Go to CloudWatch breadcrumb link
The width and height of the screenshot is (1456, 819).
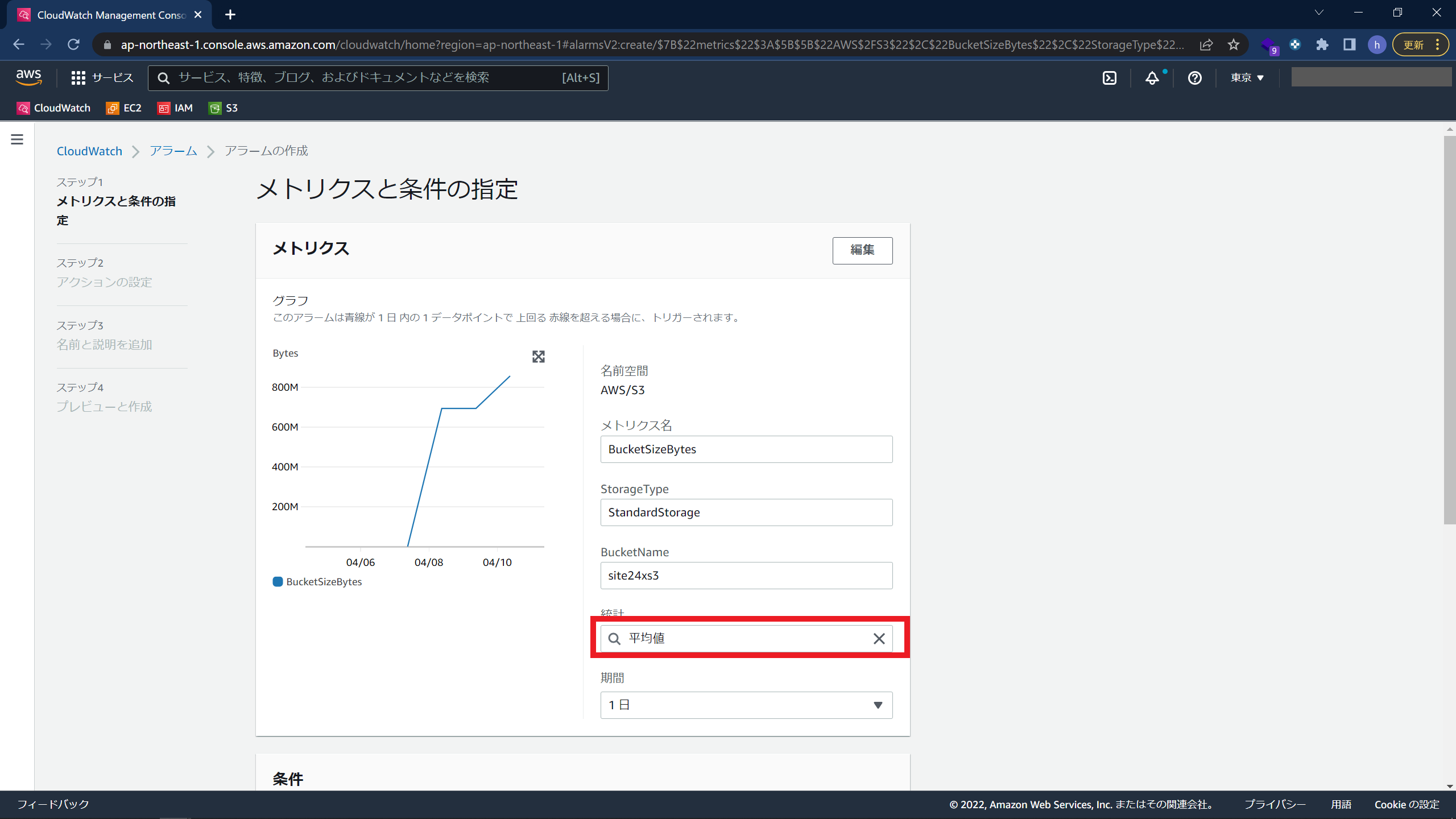[89, 151]
